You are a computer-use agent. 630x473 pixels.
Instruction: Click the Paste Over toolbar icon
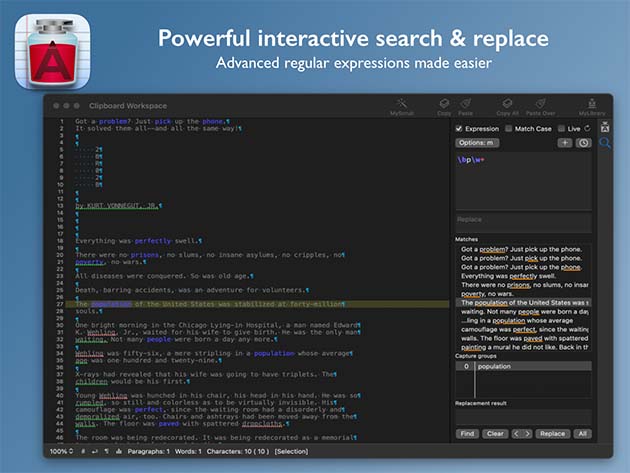[x=541, y=105]
